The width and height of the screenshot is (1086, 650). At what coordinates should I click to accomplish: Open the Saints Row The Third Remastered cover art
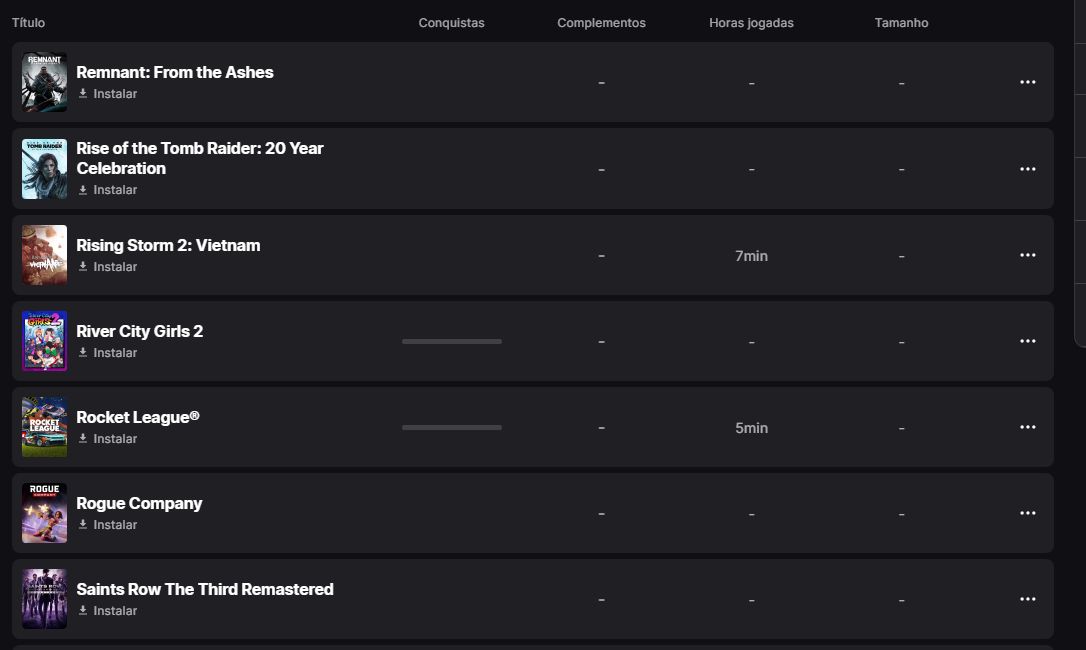coord(44,599)
